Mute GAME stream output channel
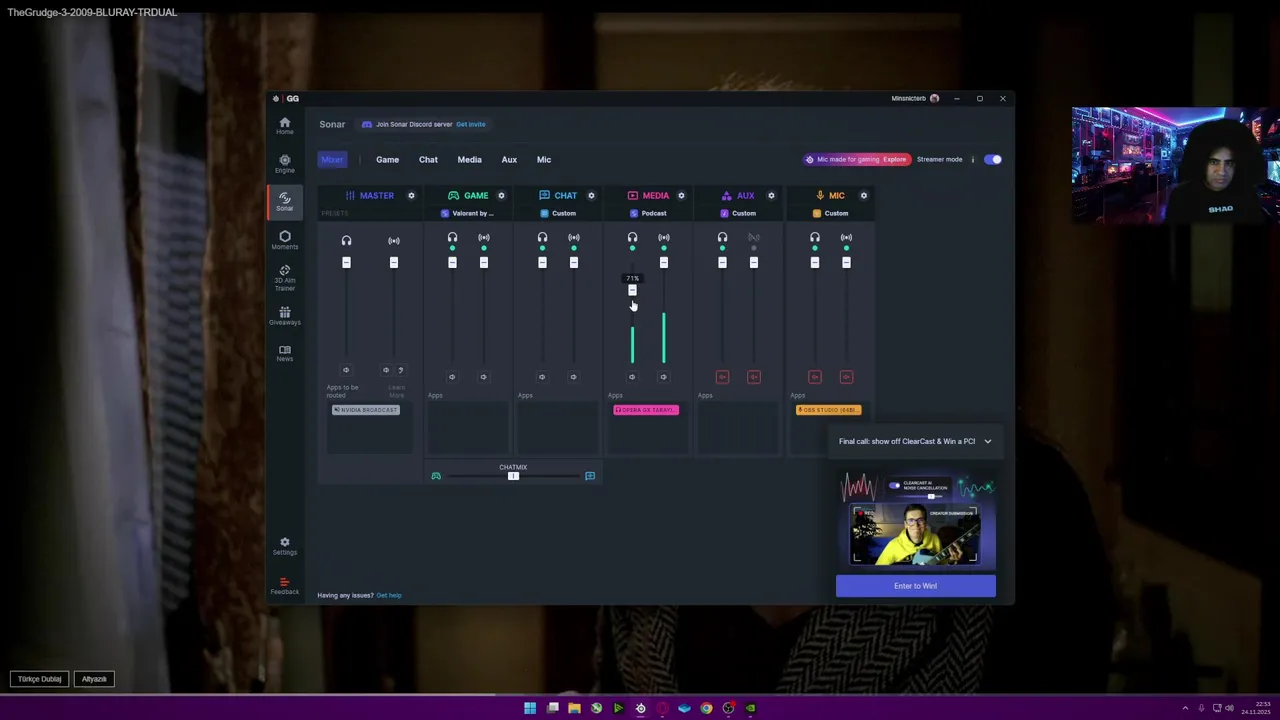Screen dimensions: 1280x720 pyautogui.click(x=483, y=377)
